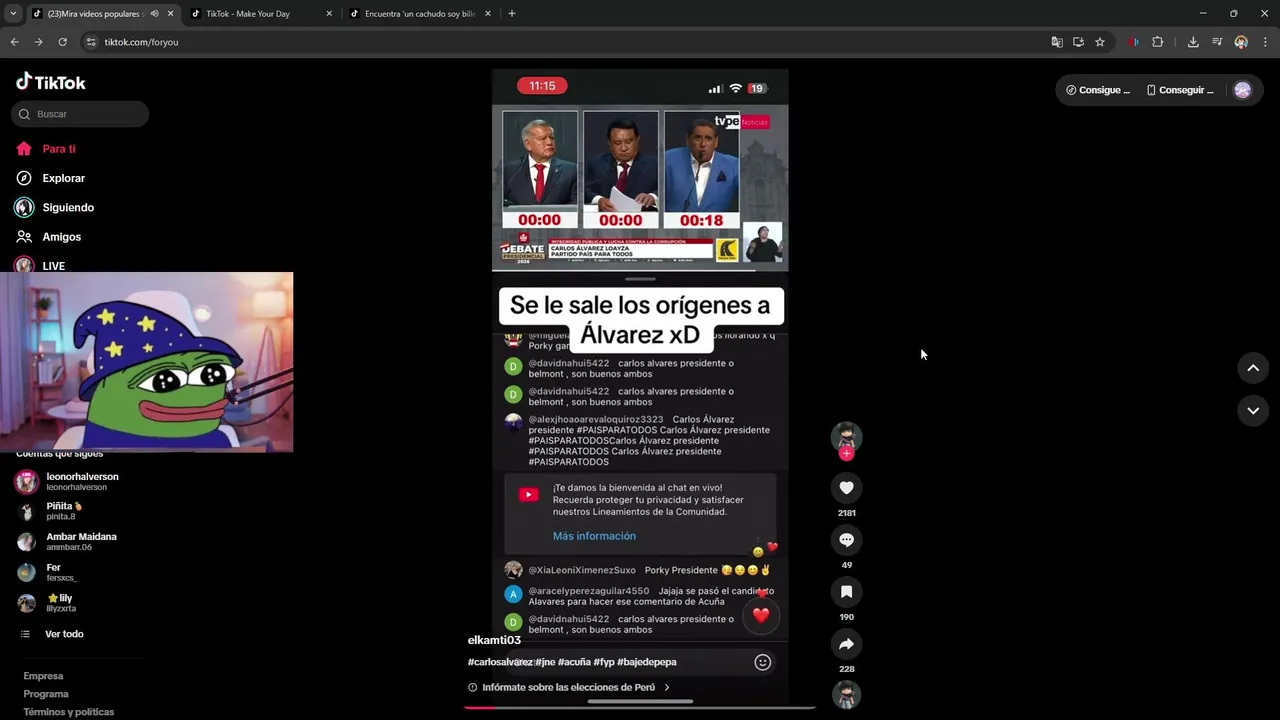
Task: Go back in browser history
Action: point(14,42)
